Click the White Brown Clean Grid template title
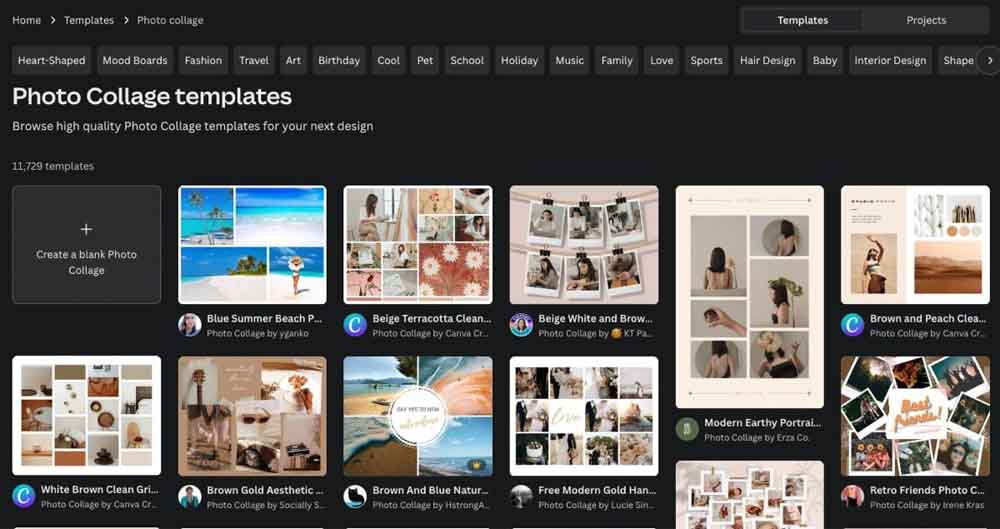Viewport: 1000px width, 529px height. pyautogui.click(x=97, y=491)
